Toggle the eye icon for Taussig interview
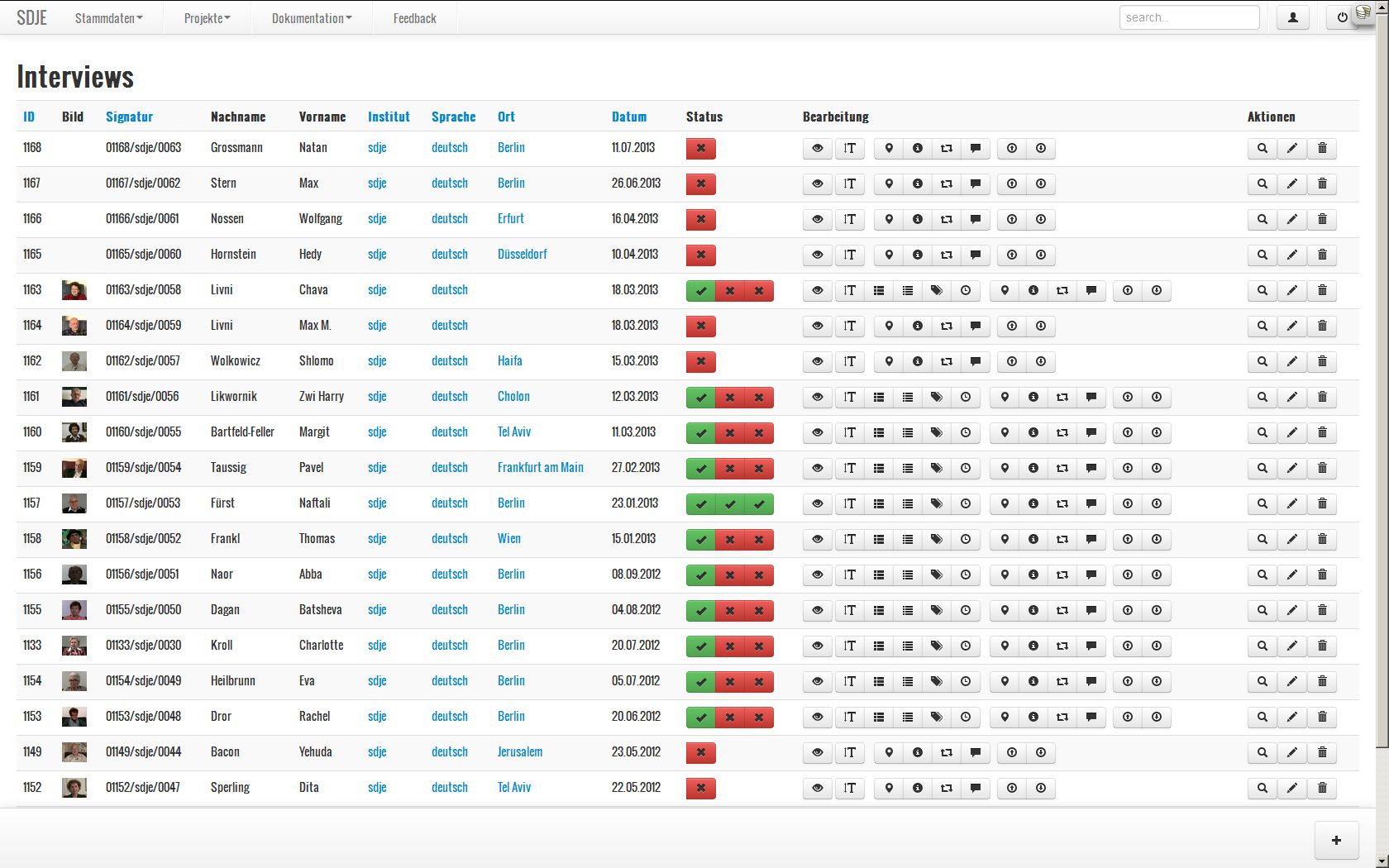The height and width of the screenshot is (868, 1389). tap(817, 468)
